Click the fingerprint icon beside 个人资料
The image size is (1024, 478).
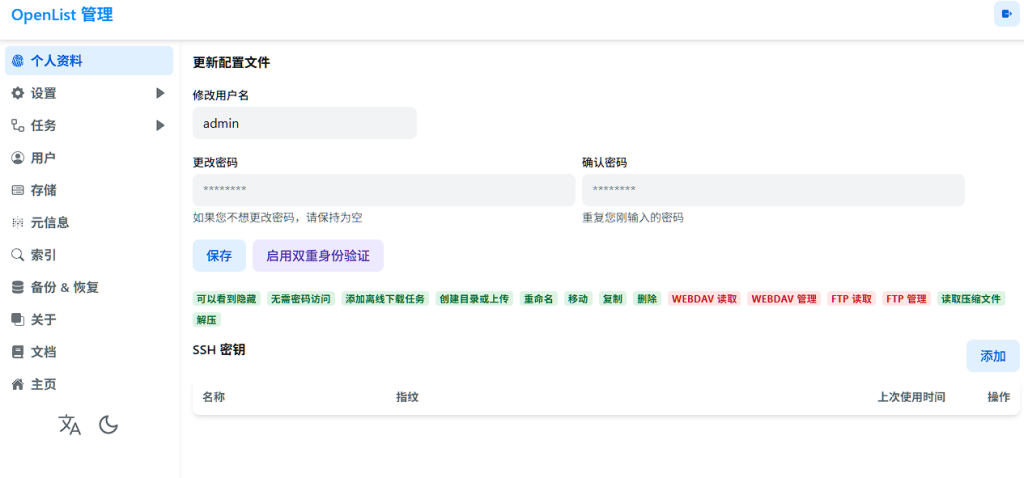tap(18, 61)
